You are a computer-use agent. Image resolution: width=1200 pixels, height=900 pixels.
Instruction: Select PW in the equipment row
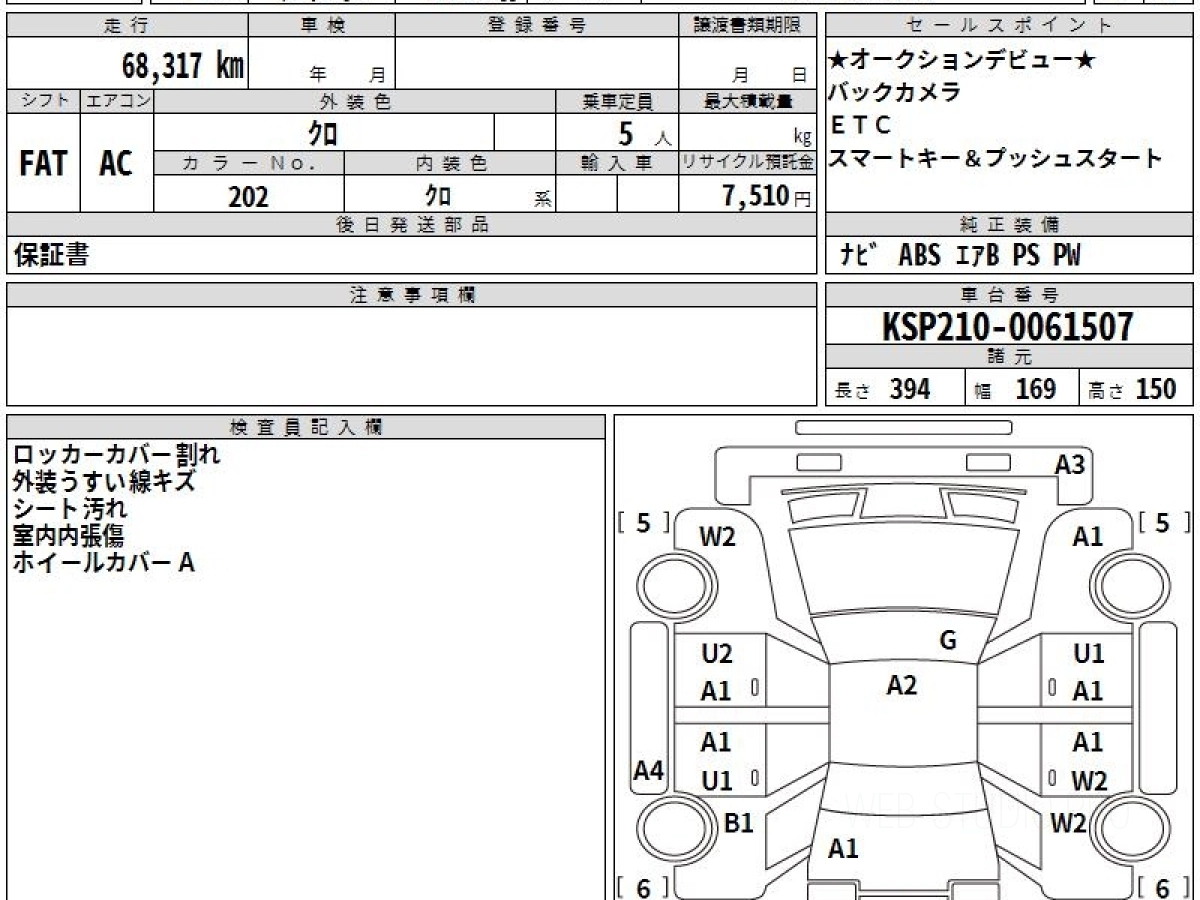click(1066, 255)
